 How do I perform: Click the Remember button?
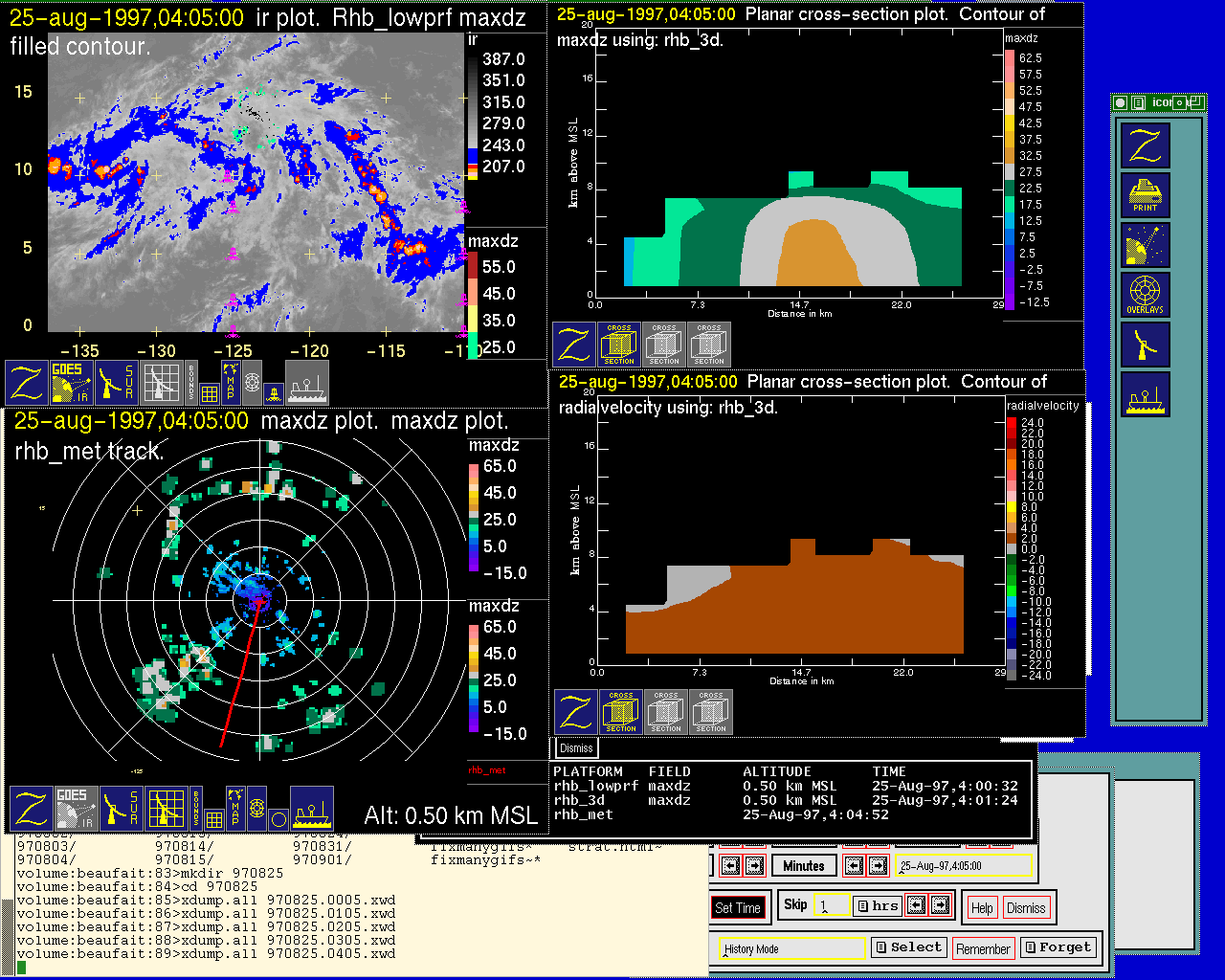coord(983,948)
